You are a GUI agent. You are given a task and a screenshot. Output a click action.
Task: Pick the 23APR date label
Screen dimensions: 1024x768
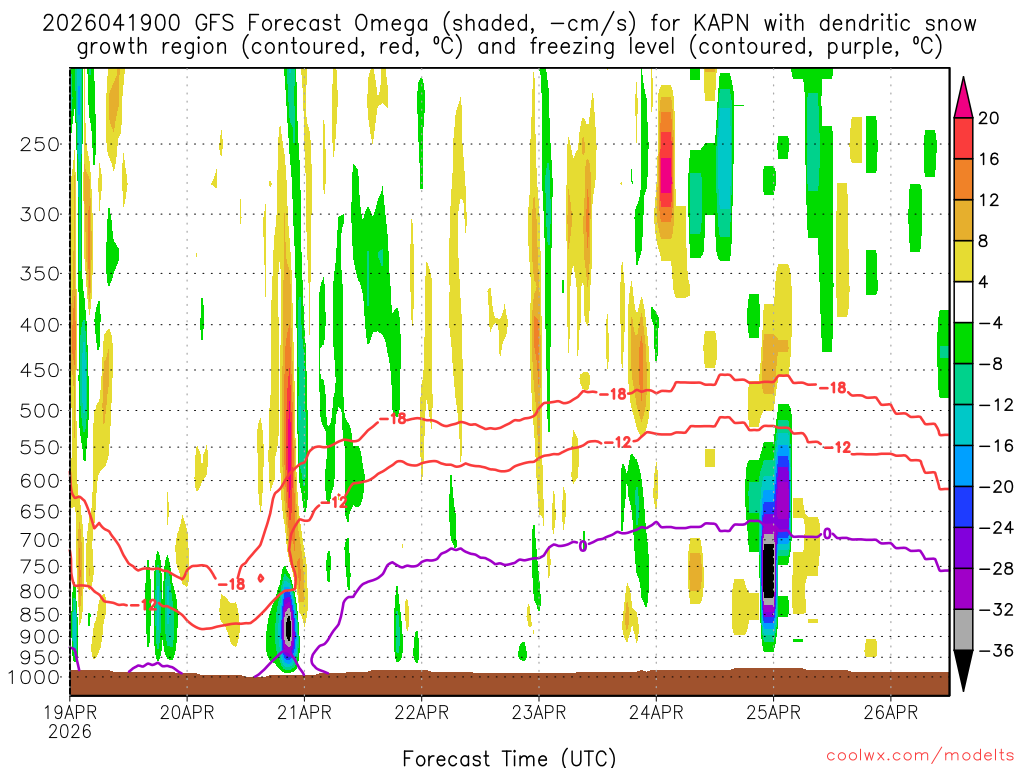539,712
